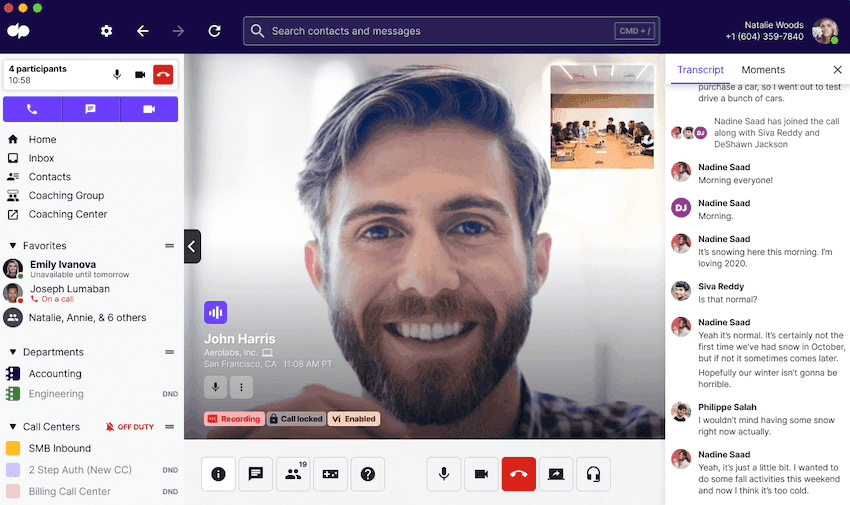Click 'Morning everyone!' transcript line
850x505 pixels.
[x=735, y=180]
